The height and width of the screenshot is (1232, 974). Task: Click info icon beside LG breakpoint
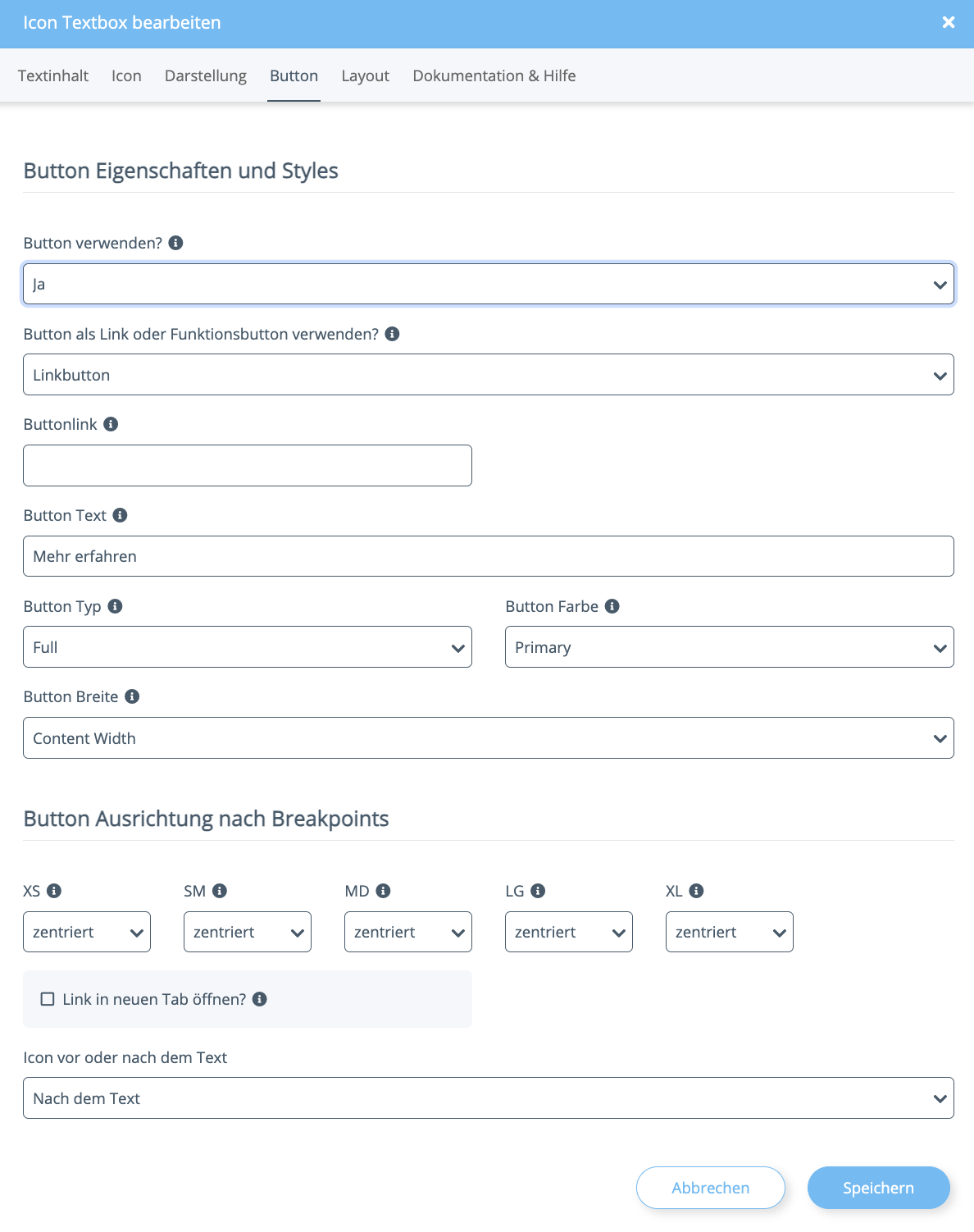click(x=538, y=891)
